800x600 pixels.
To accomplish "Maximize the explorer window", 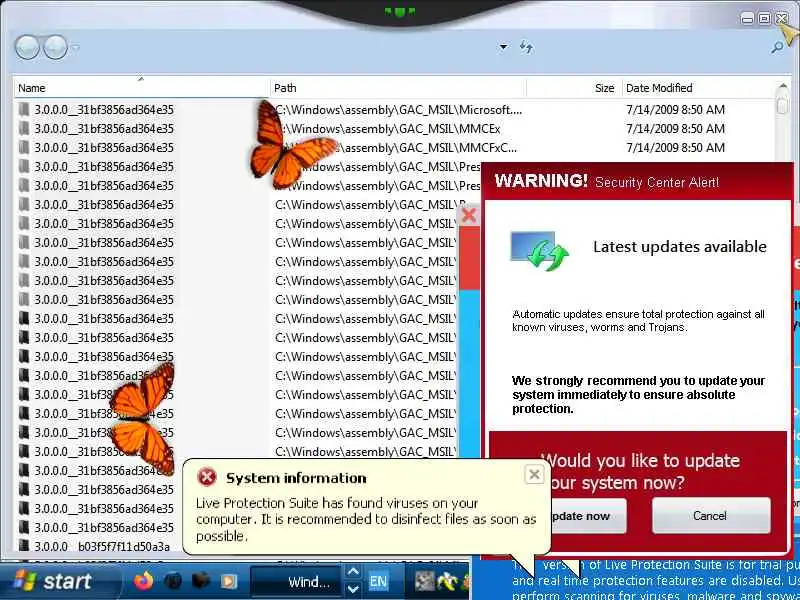I will [x=764, y=19].
